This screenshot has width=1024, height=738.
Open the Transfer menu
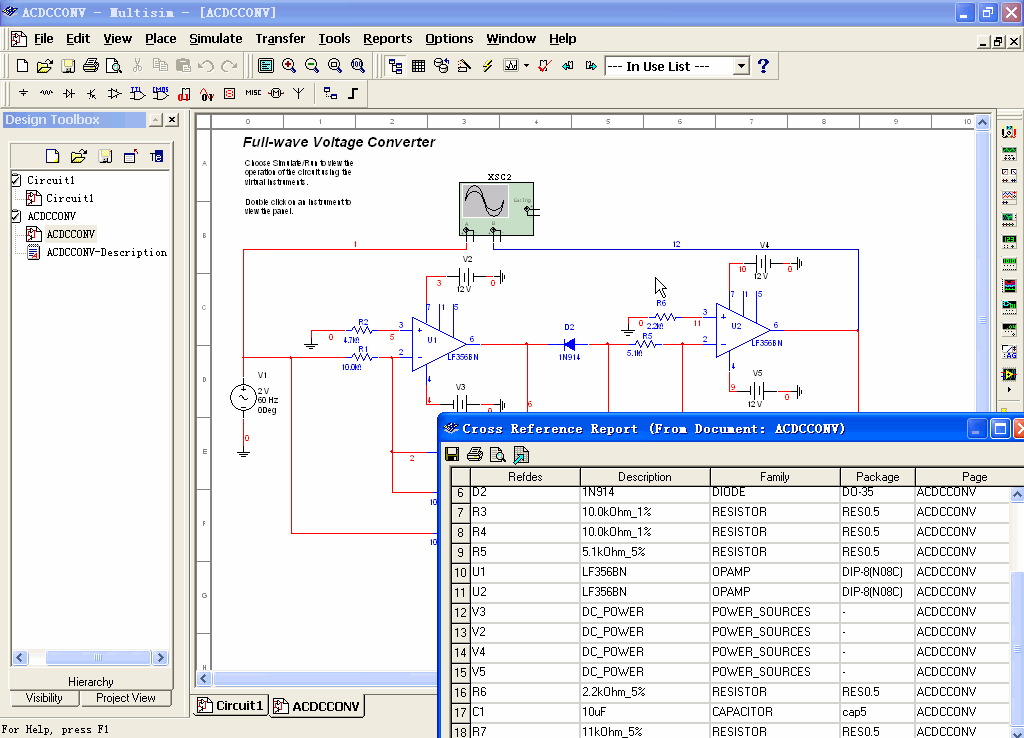click(280, 39)
